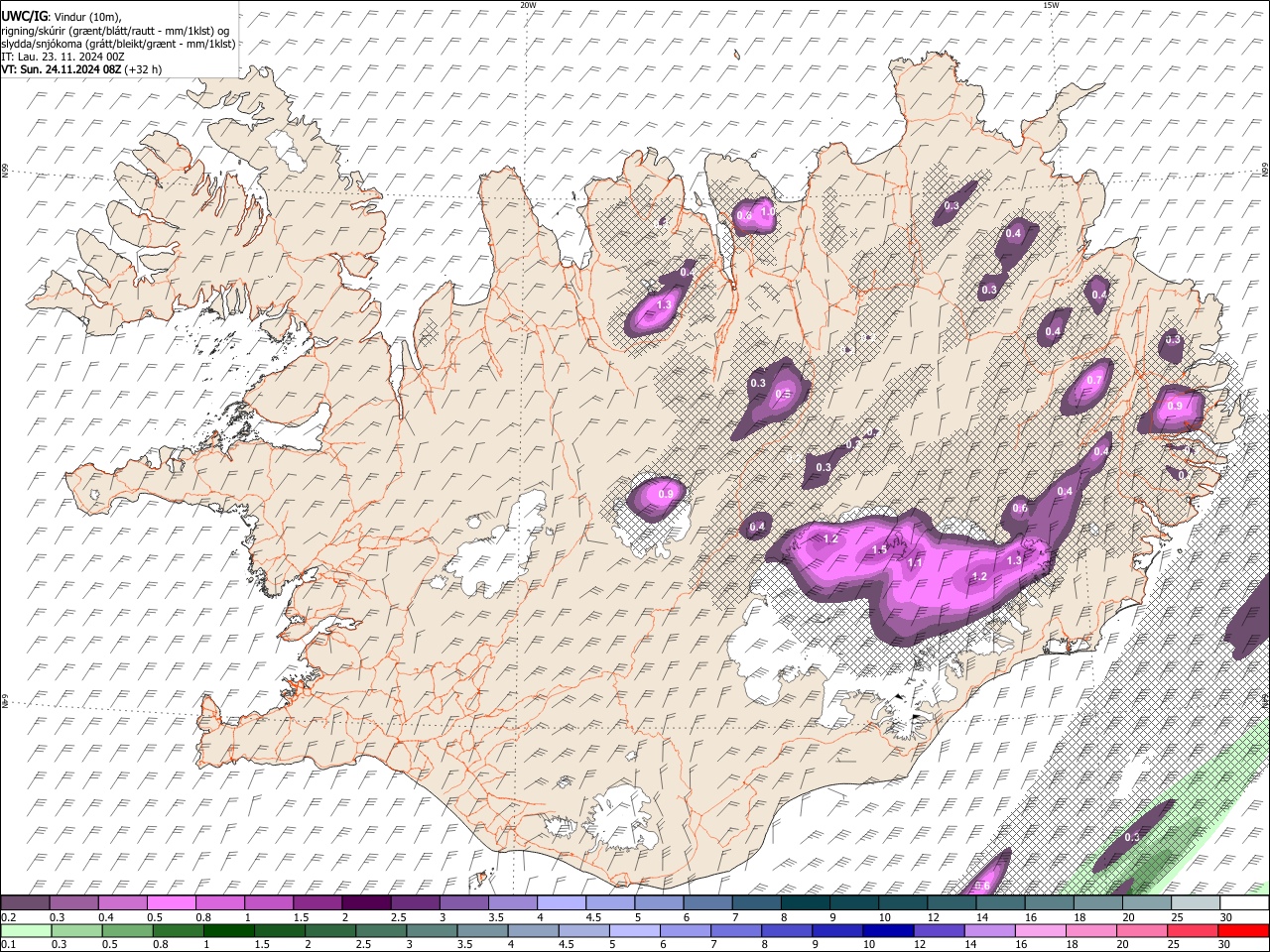Click the UWC/IG title text

(23, 16)
